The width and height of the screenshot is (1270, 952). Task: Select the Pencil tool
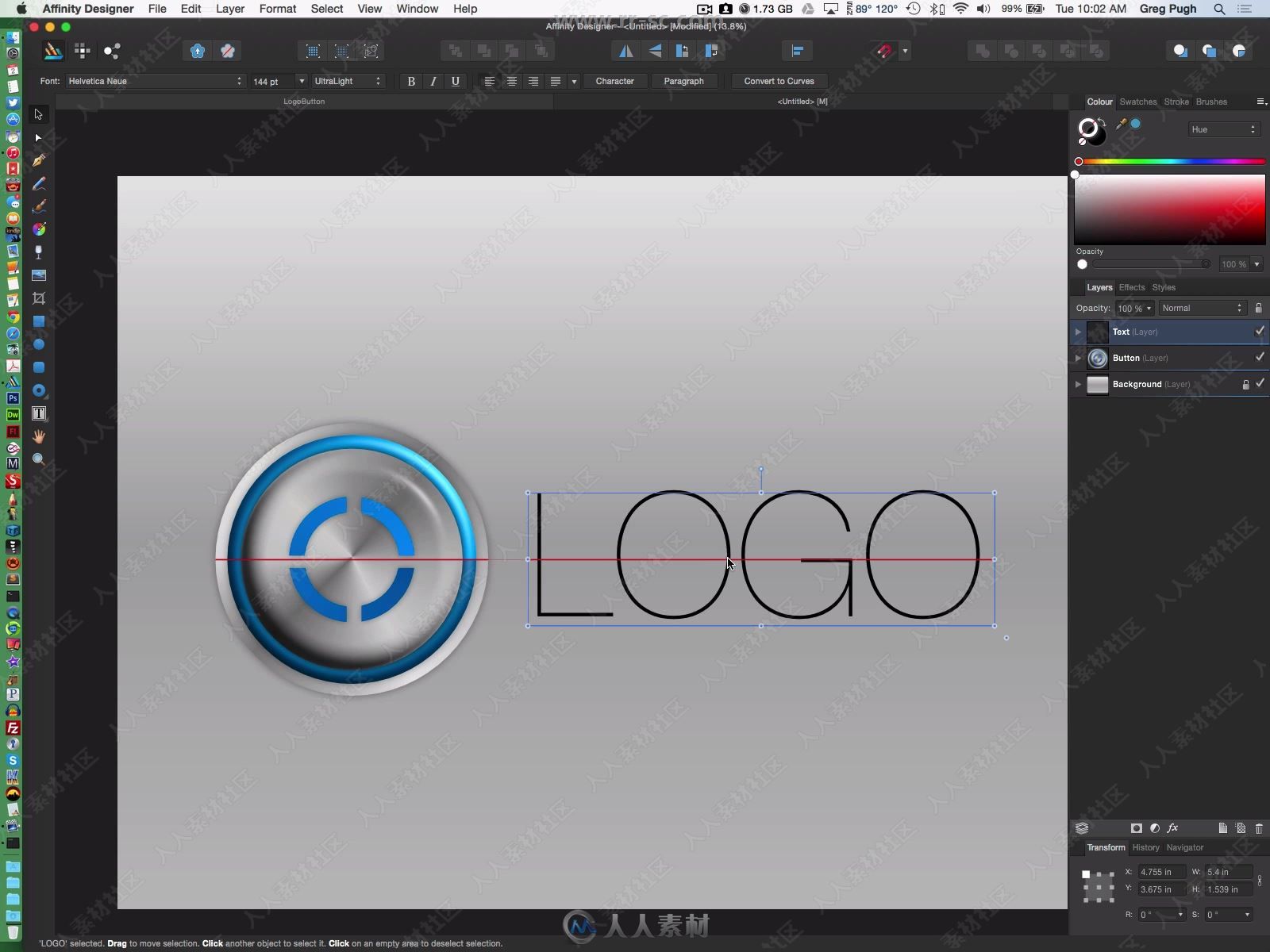38,184
